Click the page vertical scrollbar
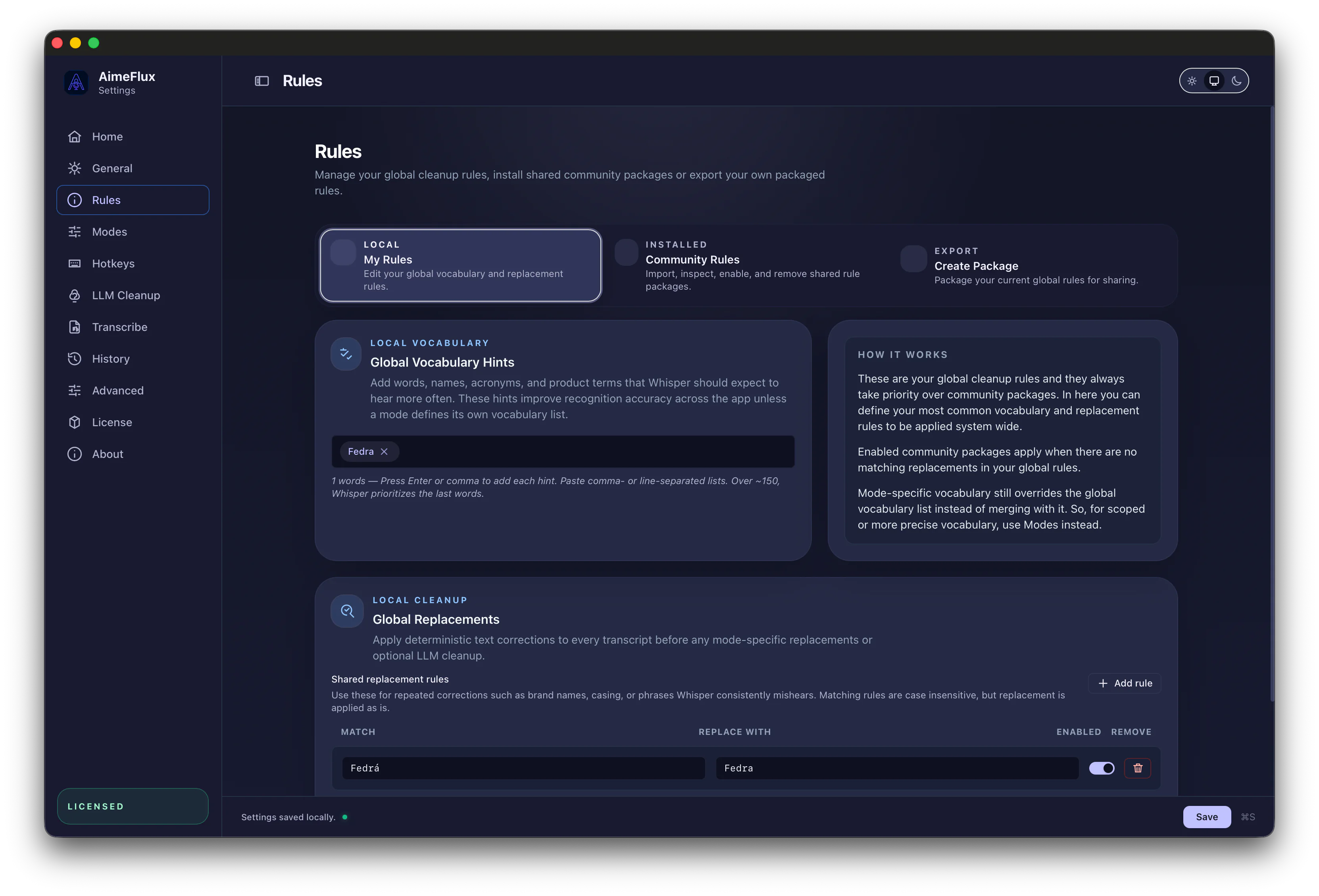This screenshot has width=1319, height=896. pos(1272,404)
